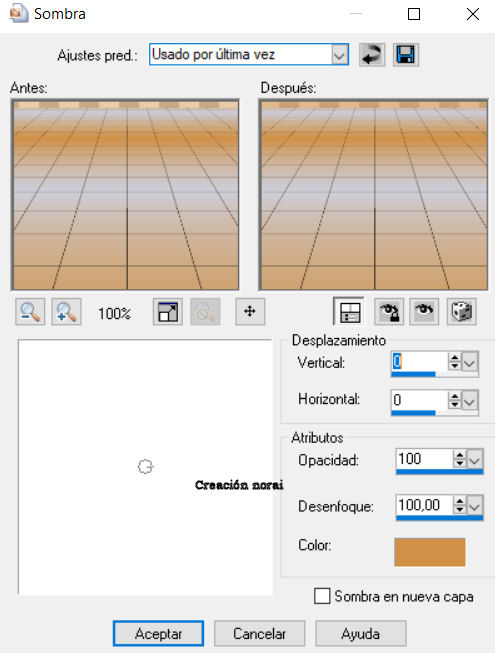The height and width of the screenshot is (653, 495).
Task: Open the Ayuda help button
Action: [x=361, y=633]
